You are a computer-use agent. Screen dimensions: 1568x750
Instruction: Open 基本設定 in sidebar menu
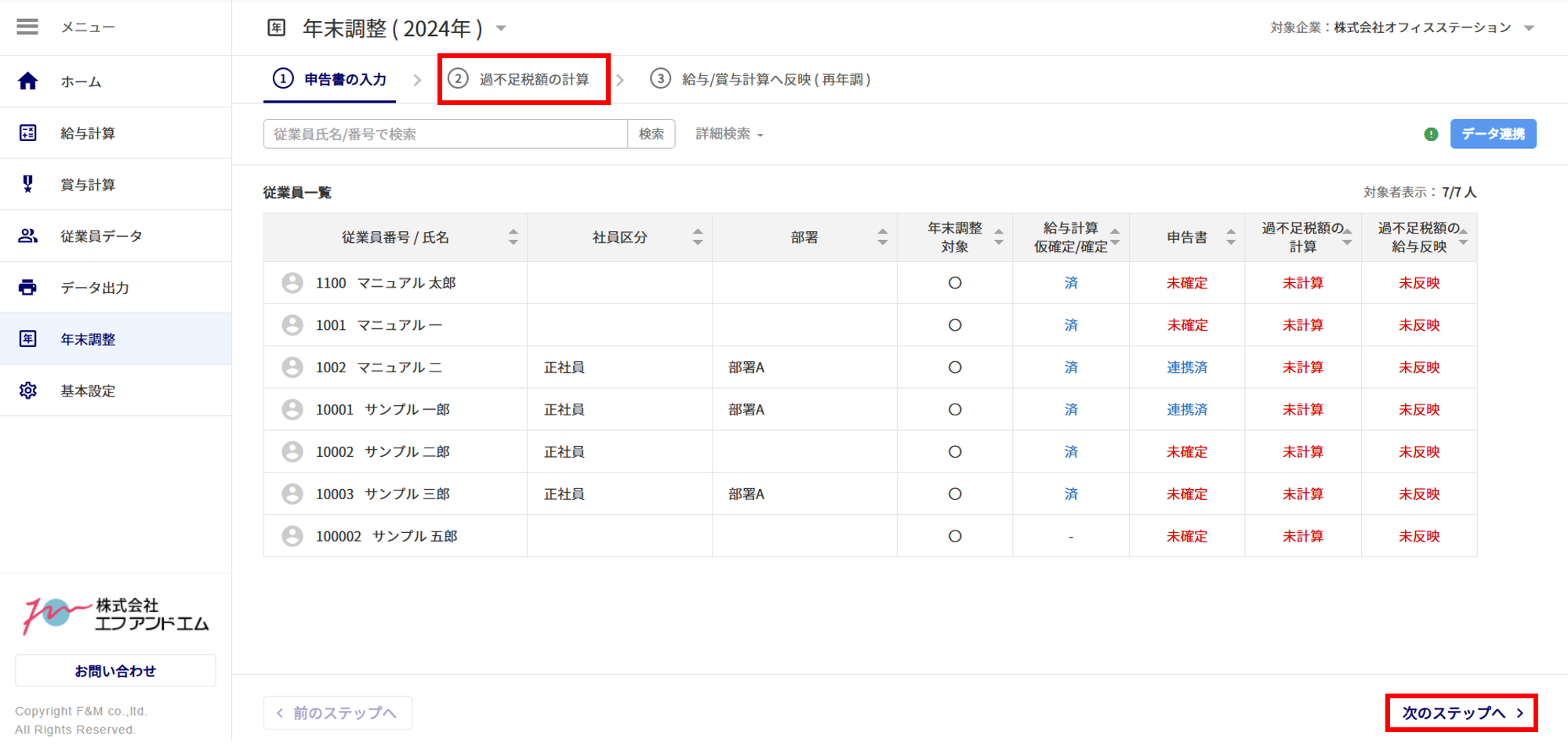point(115,390)
